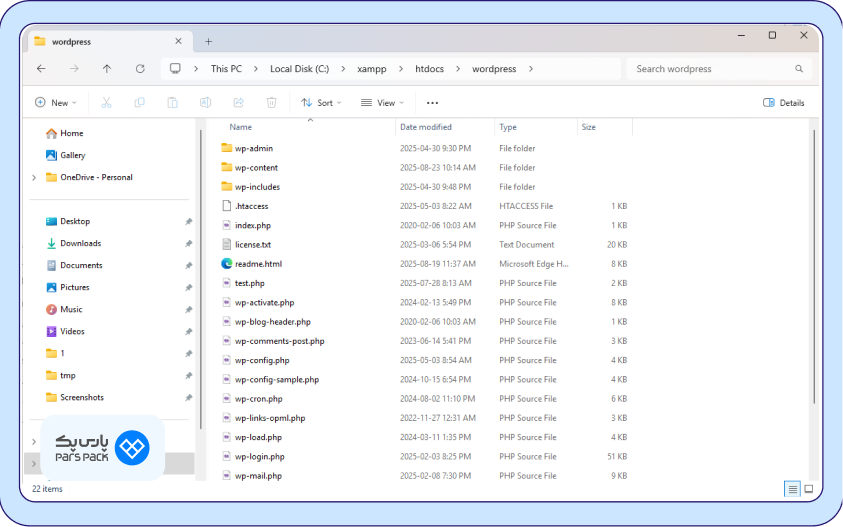Click the PC monitor icon in address bar
This screenshot has height=527, width=843.
(x=175, y=69)
